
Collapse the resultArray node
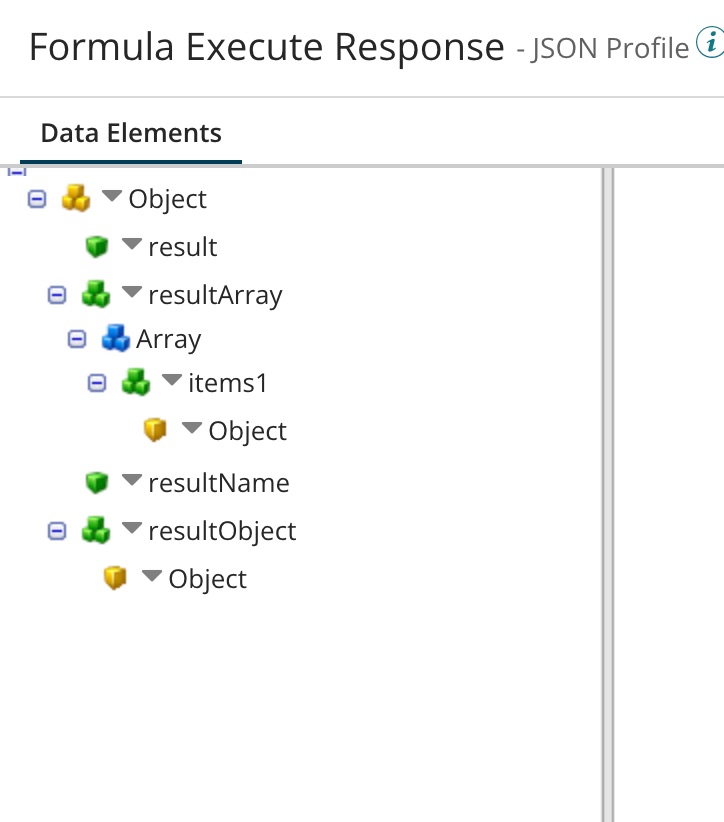click(57, 293)
